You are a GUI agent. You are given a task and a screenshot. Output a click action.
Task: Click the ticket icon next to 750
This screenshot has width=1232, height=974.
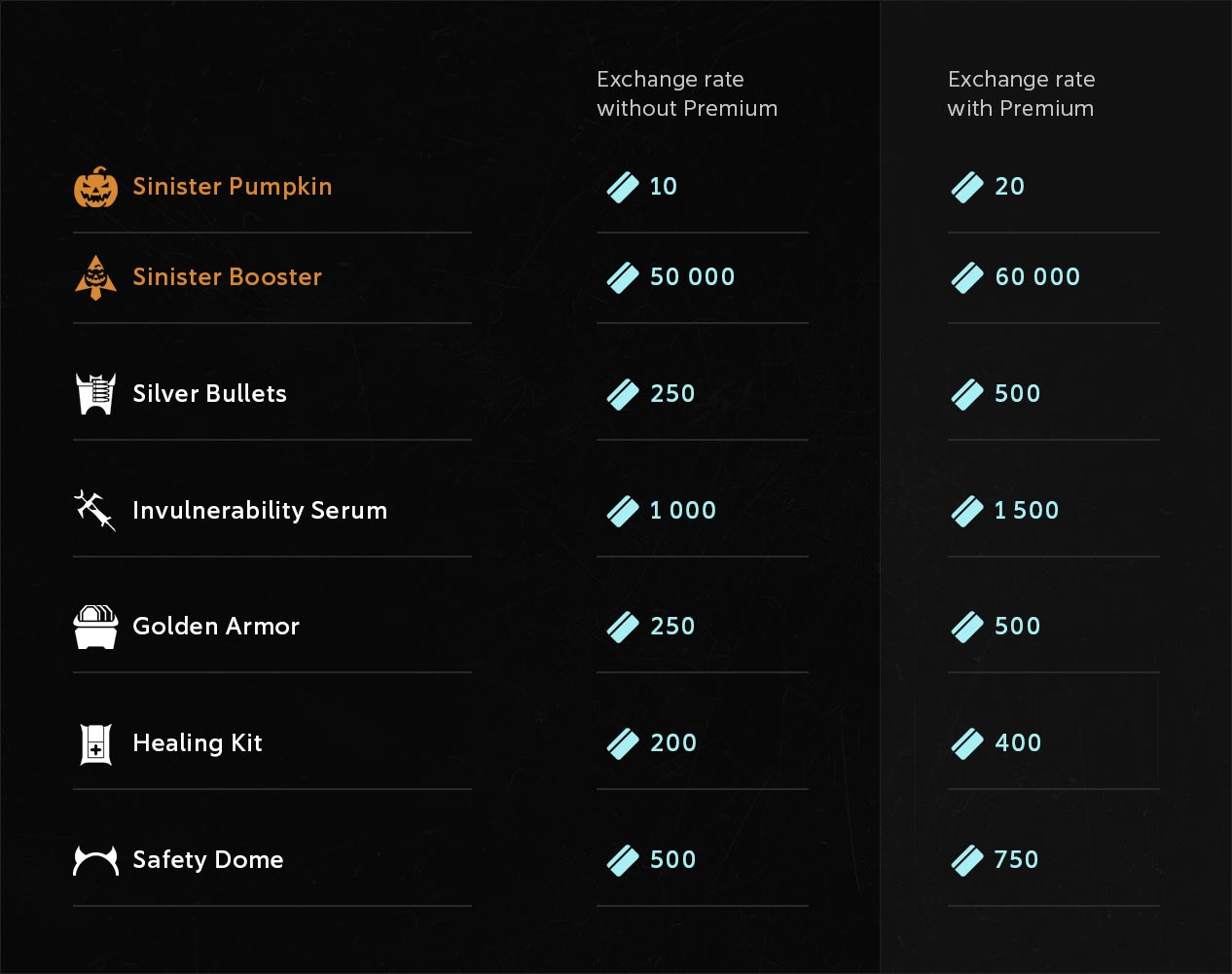point(967,860)
